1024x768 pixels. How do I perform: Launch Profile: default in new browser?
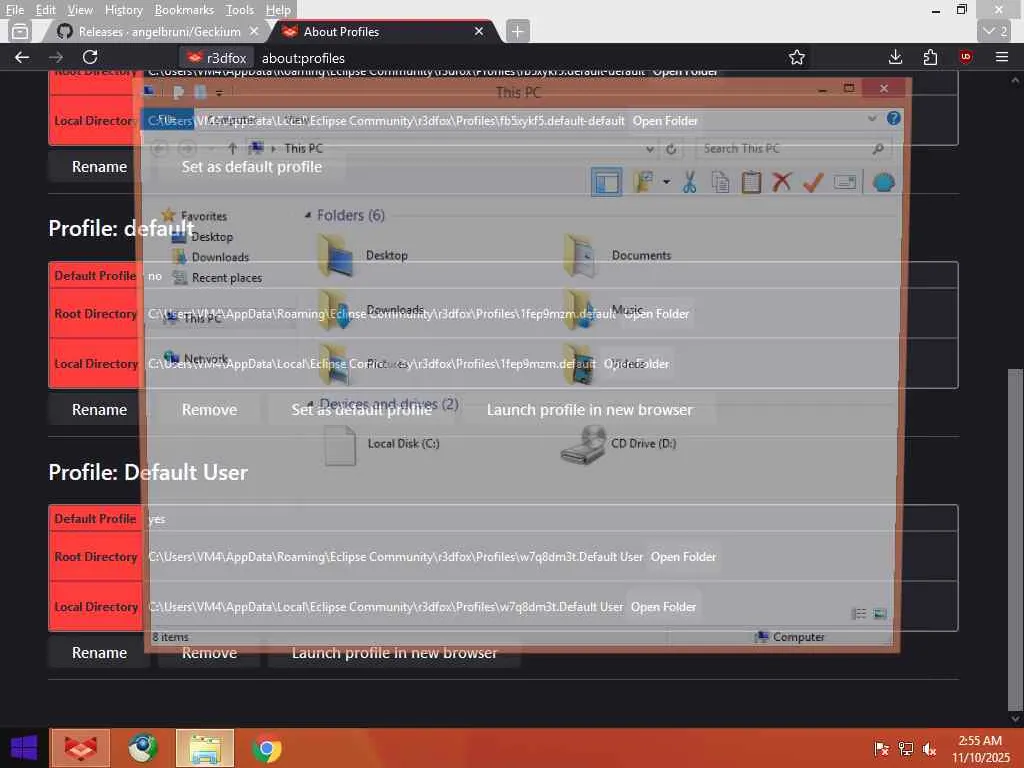pos(589,409)
